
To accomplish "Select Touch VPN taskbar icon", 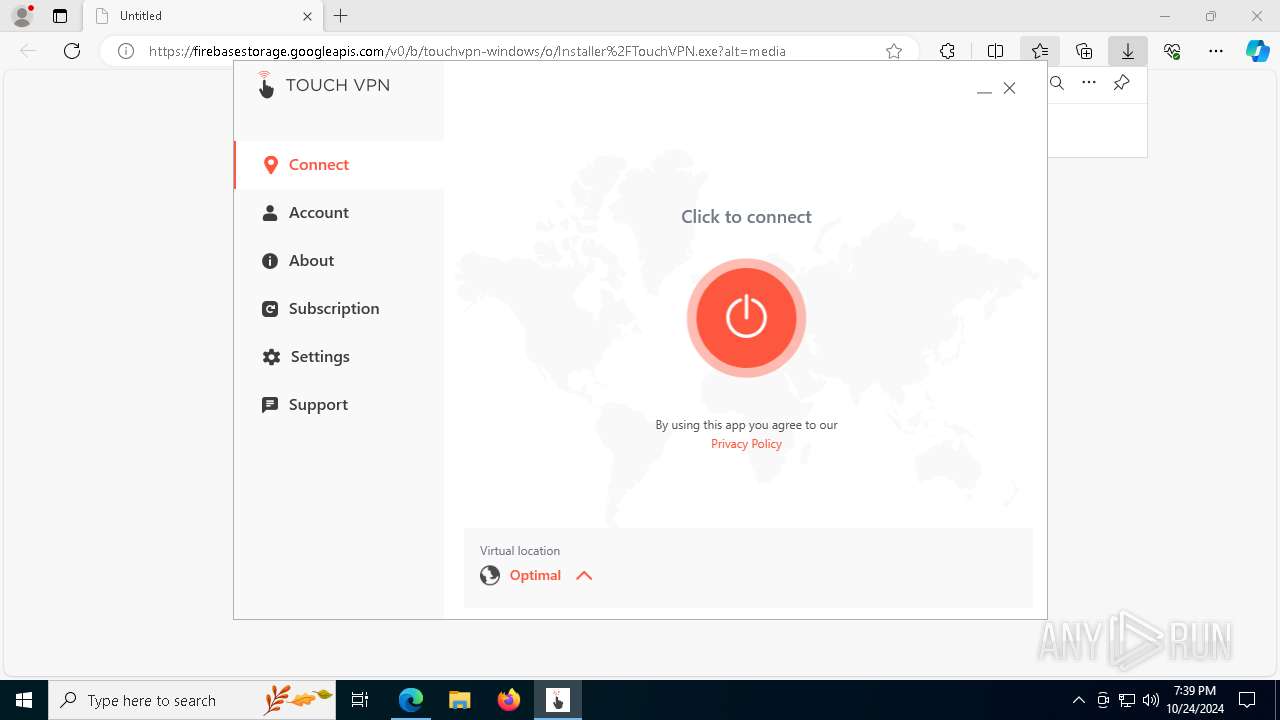I will [x=558, y=700].
